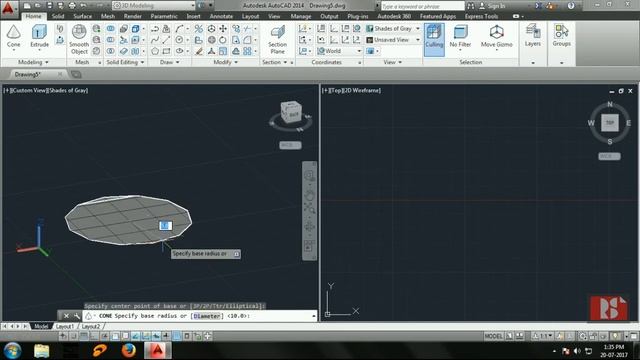The width and height of the screenshot is (640, 360).
Task: Switch to the Layout1 tab
Action: [65, 327]
